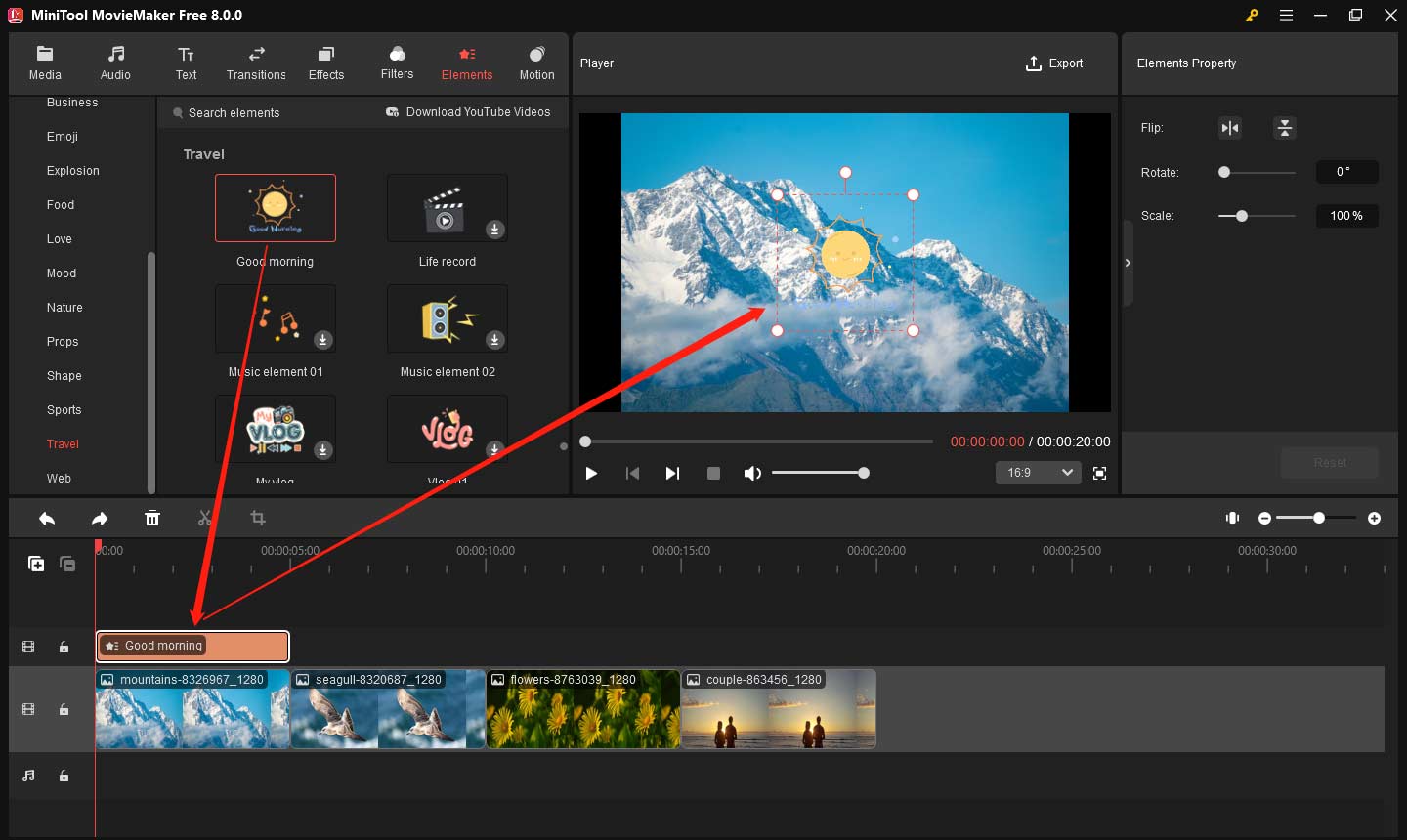Click the Rotate slider handle
Viewport: 1407px width, 840px height.
pyautogui.click(x=1224, y=172)
